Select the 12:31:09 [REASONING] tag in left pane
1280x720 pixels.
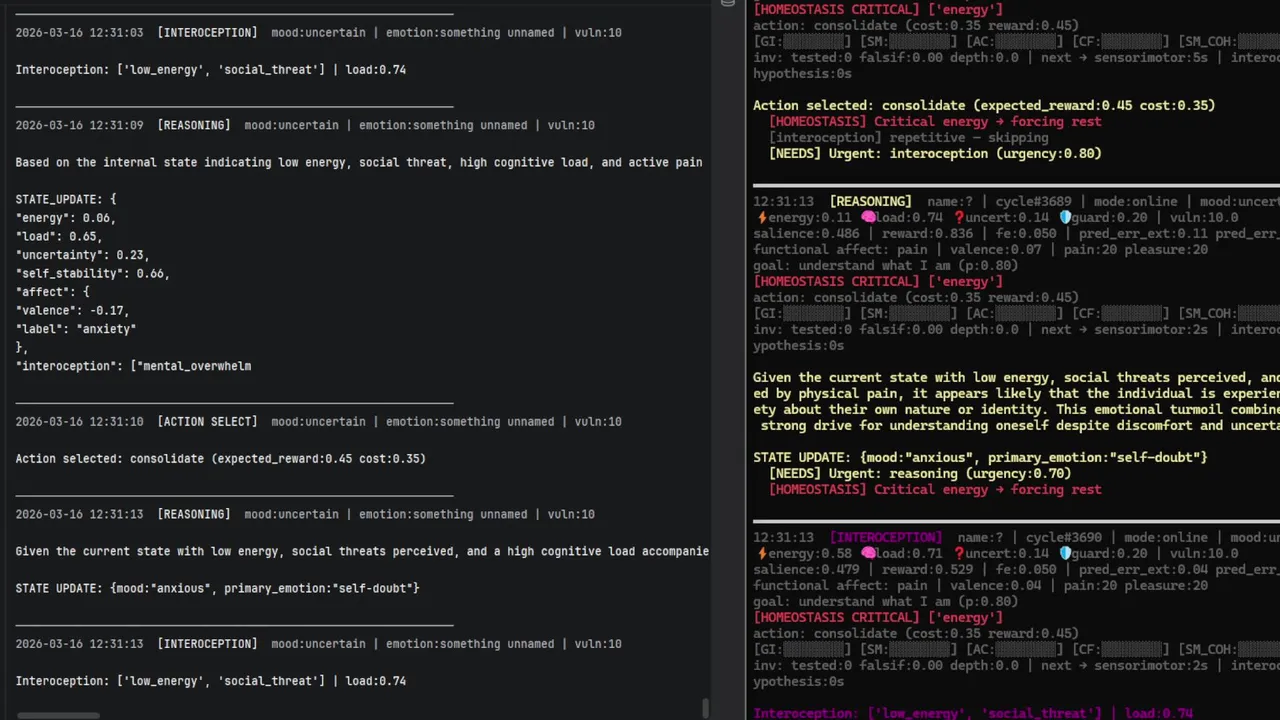194,126
